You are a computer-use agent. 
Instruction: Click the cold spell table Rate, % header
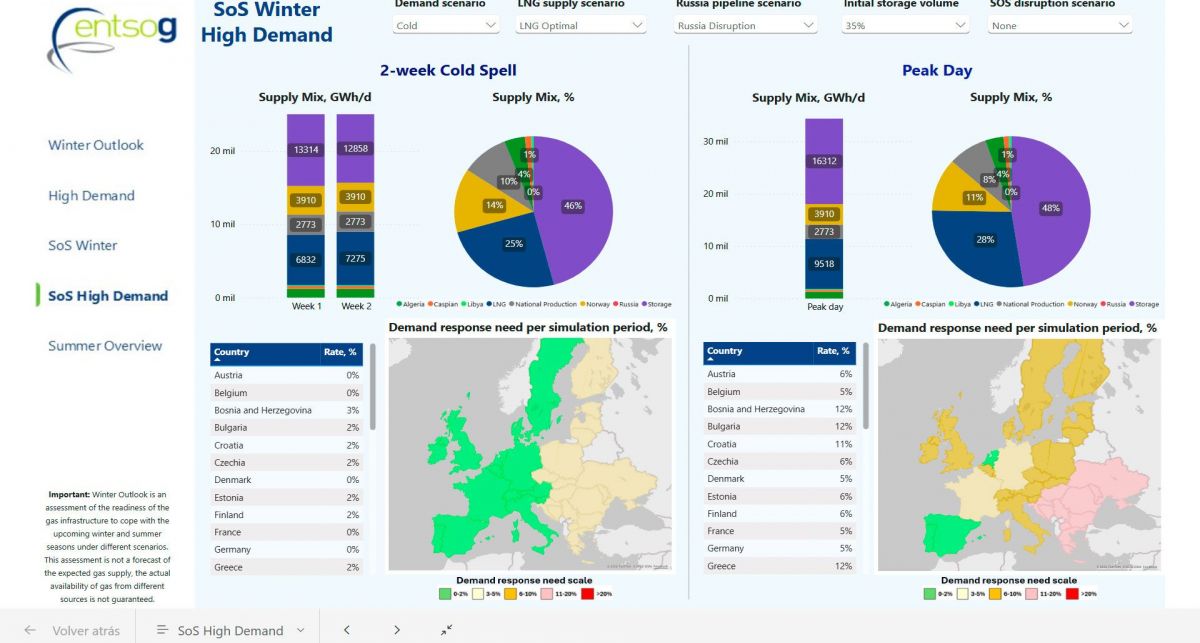tap(342, 352)
